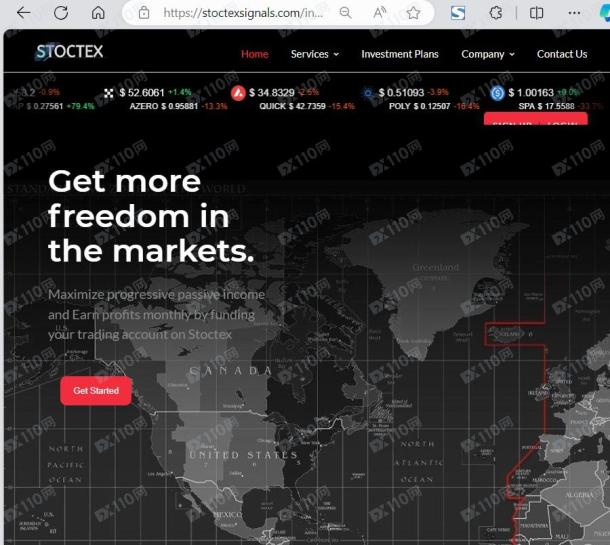The image size is (610, 545).
Task: Click the stoctexsignals.com address bar
Action: [x=243, y=13]
